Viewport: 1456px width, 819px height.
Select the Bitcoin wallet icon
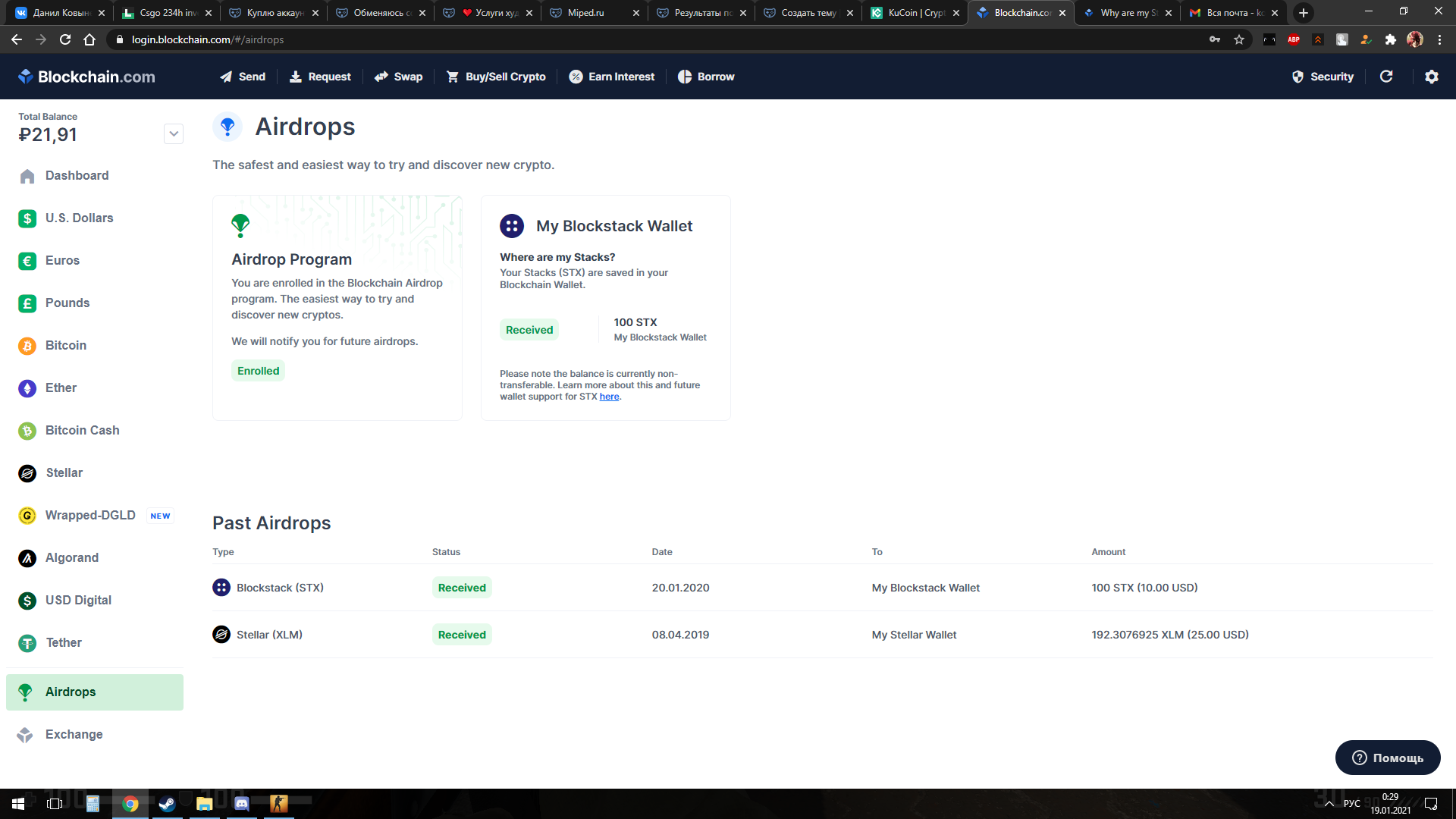click(x=27, y=346)
